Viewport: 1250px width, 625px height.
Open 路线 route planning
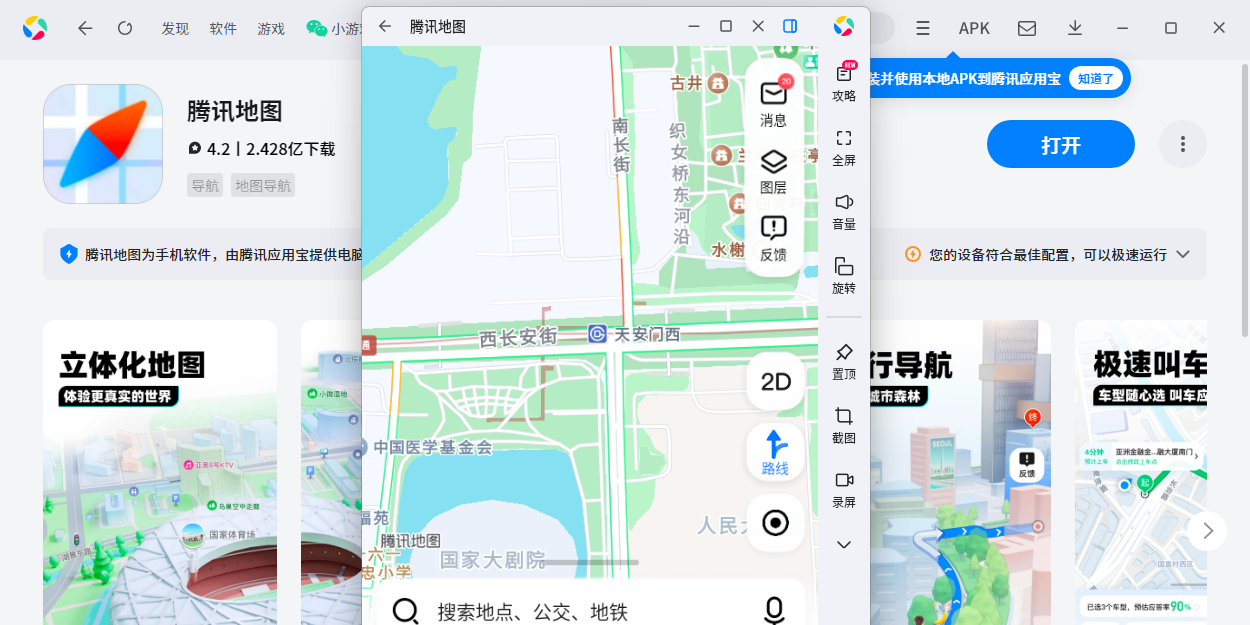(x=774, y=452)
